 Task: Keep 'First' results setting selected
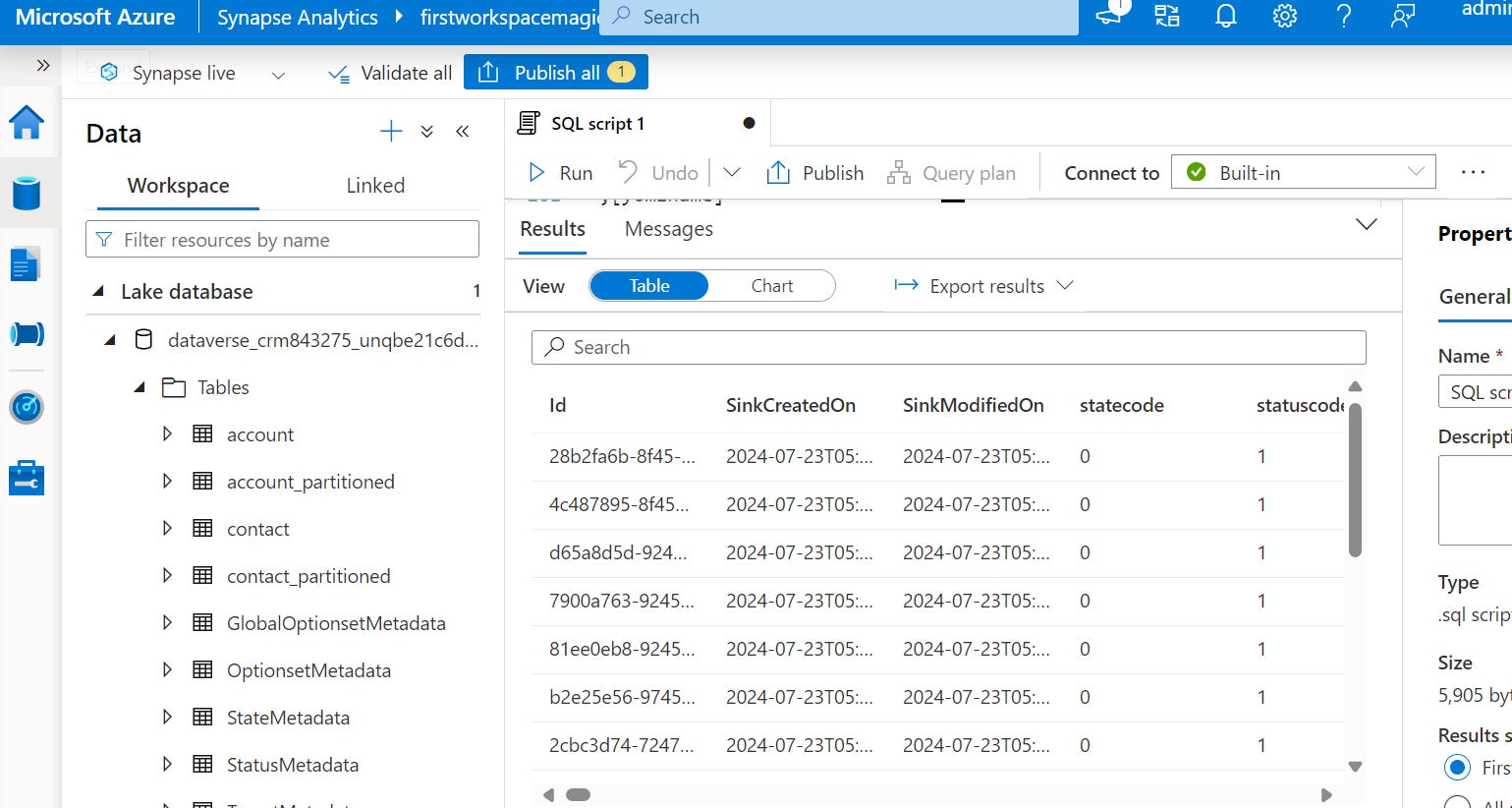(x=1456, y=767)
